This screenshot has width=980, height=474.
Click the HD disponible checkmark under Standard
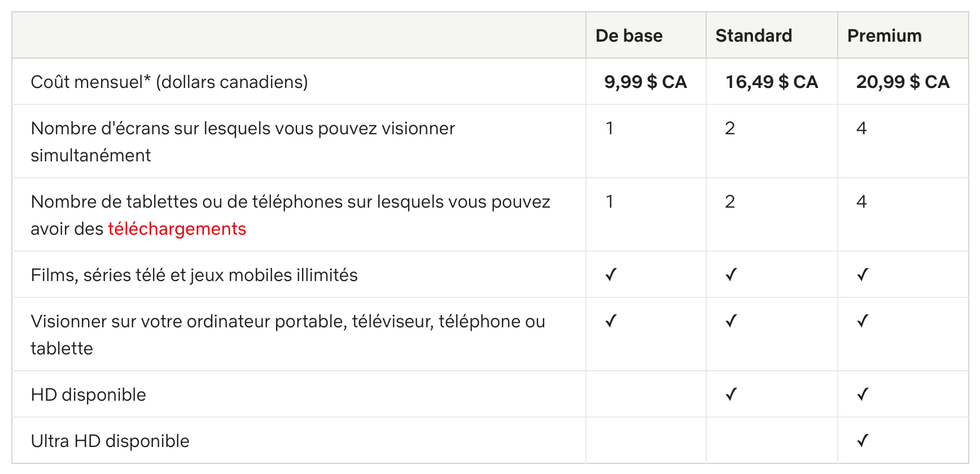[731, 395]
